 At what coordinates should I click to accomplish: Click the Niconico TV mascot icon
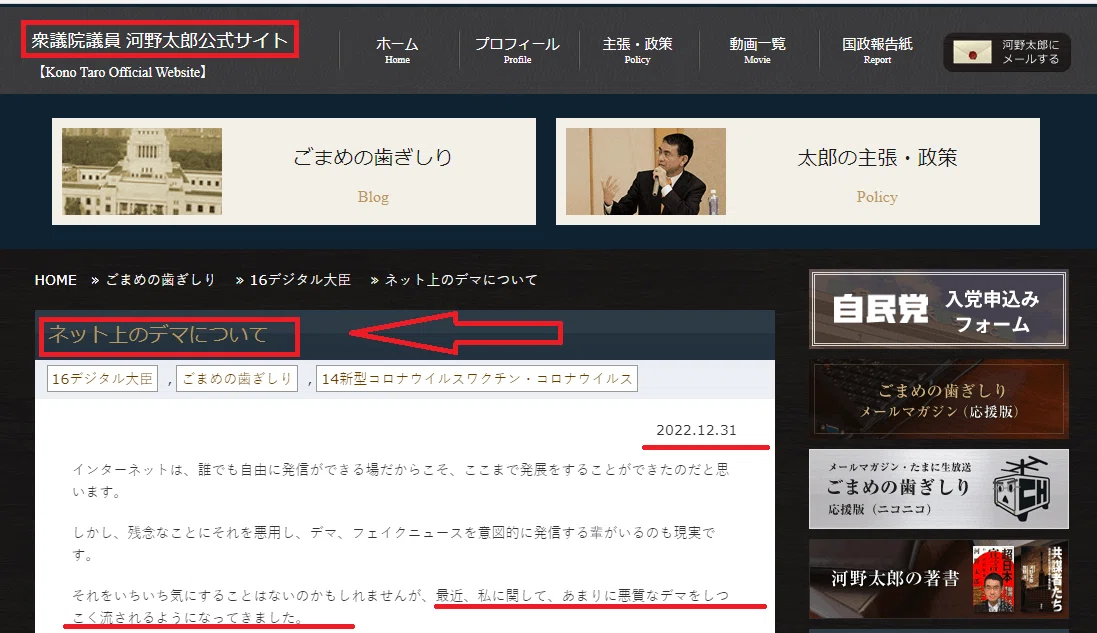(1021, 489)
